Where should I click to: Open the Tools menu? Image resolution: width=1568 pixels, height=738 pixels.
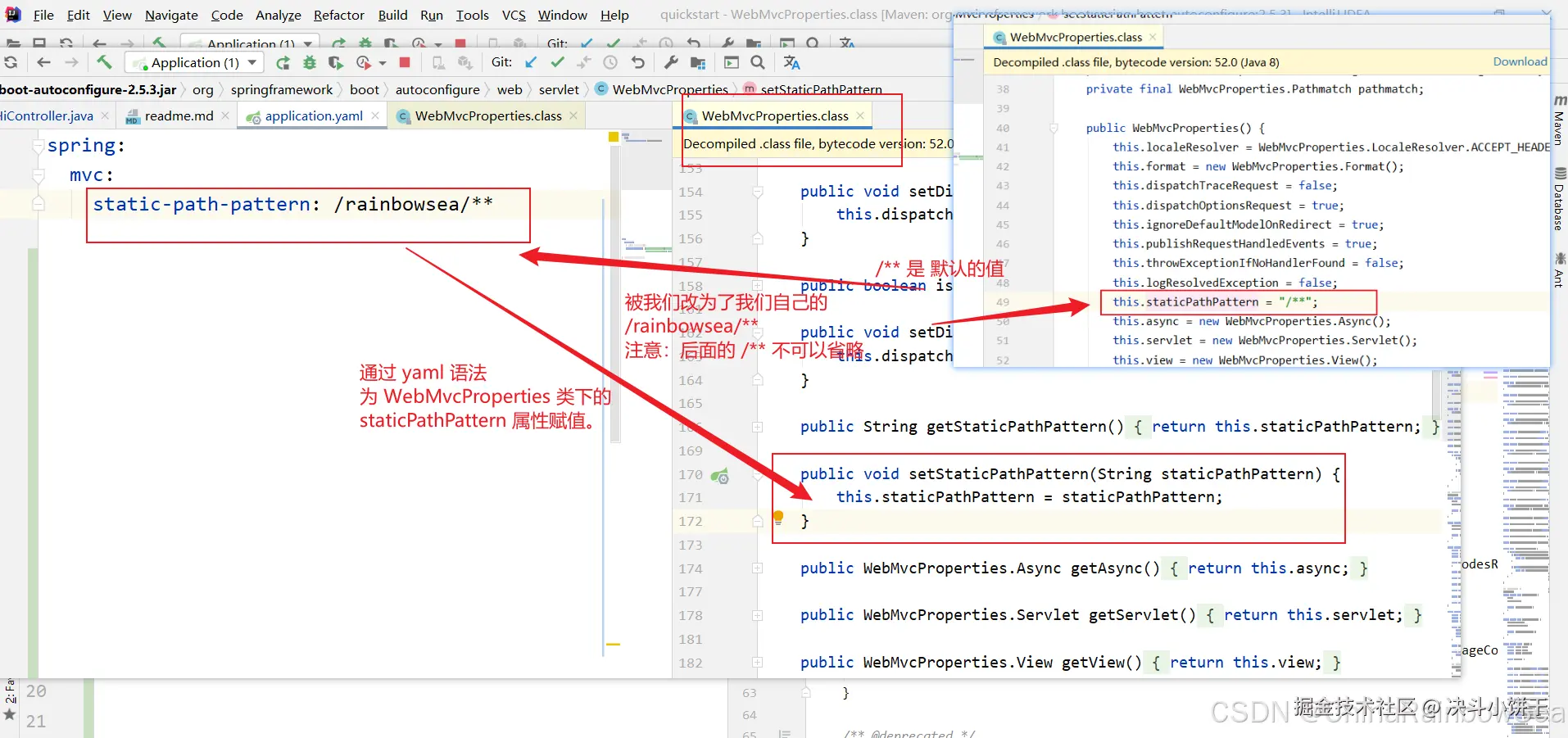(x=472, y=15)
